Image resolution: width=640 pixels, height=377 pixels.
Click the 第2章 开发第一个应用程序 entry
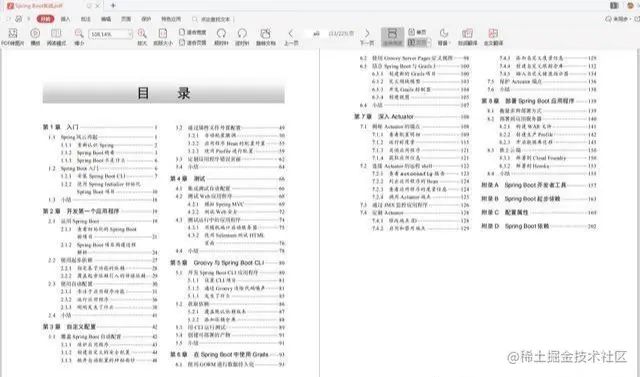(100, 211)
